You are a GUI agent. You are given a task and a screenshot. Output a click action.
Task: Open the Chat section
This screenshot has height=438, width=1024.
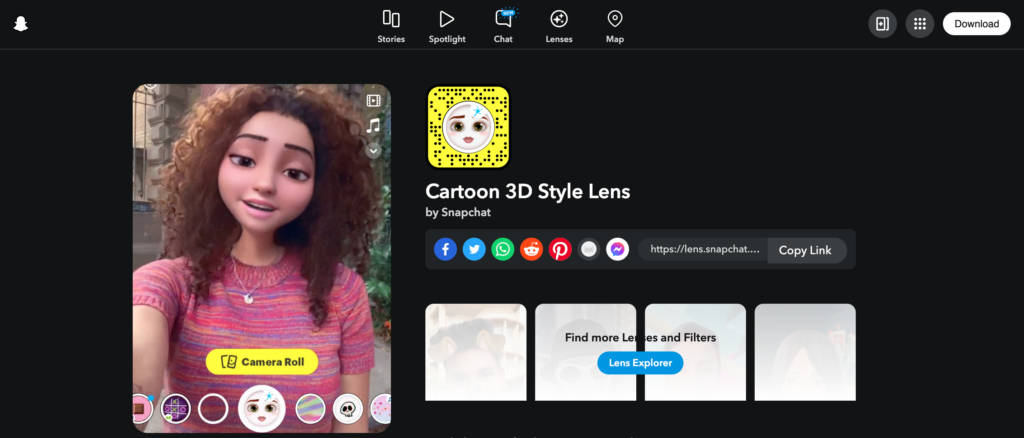click(503, 26)
